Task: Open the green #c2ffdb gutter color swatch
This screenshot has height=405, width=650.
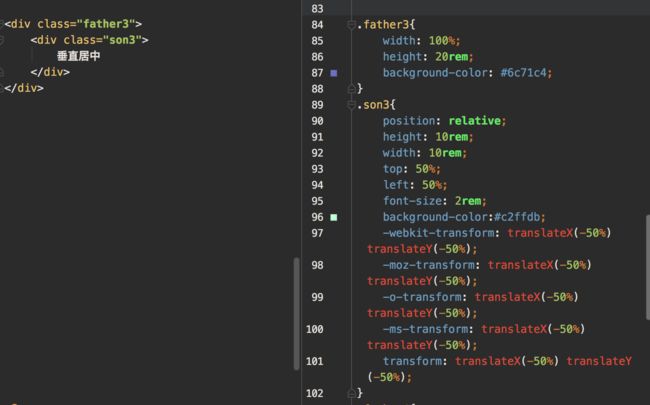Action: [x=334, y=217]
